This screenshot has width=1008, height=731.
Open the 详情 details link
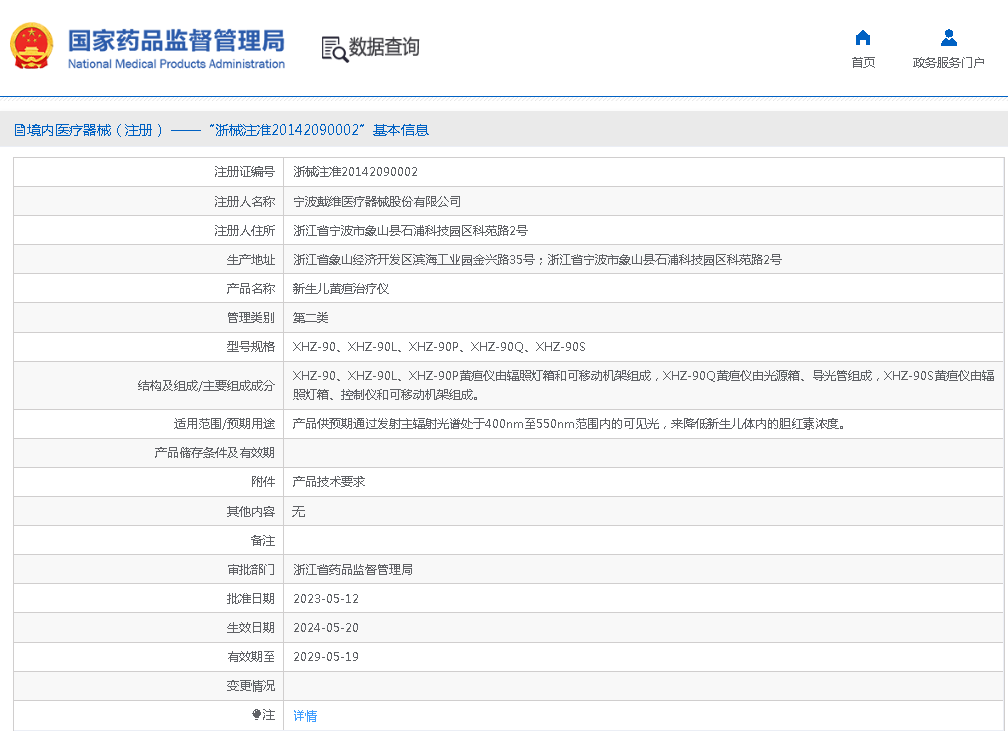[x=305, y=716]
